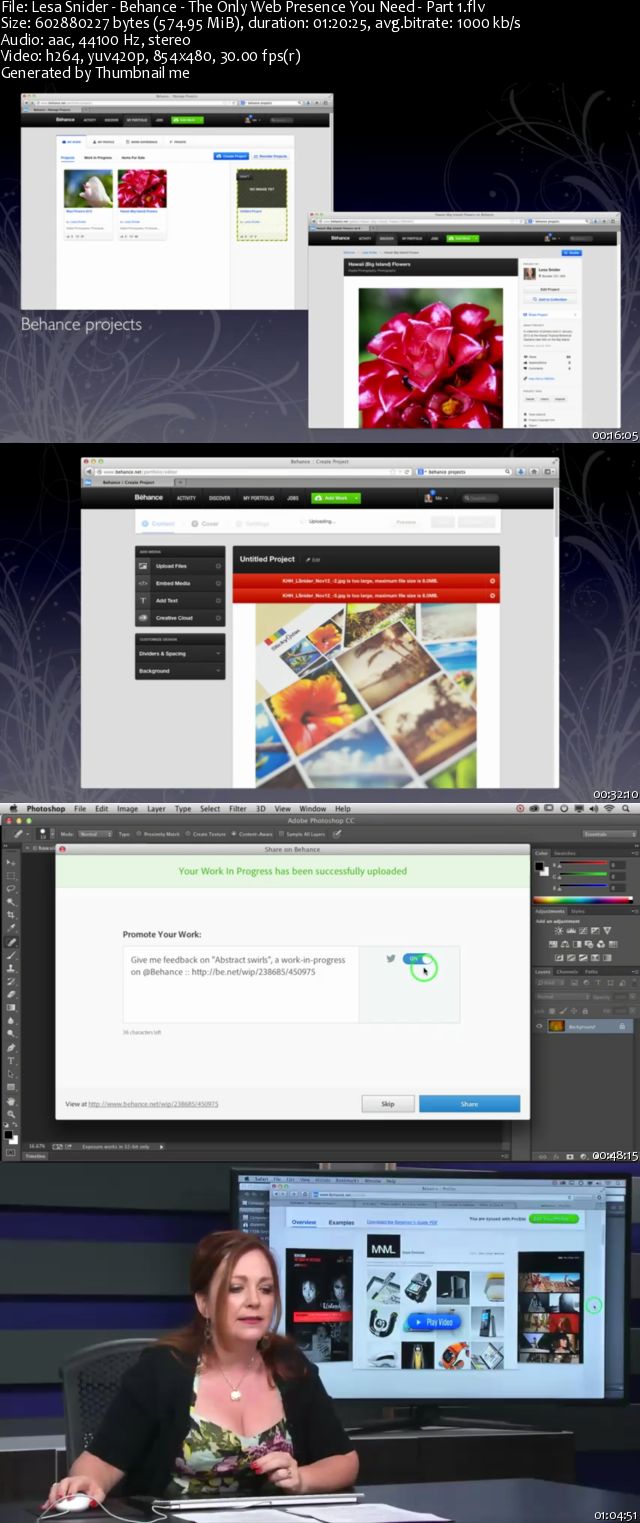Viewport: 640px width, 1523px height.
Task: Open the white flower project thumbnail in Manage Projects
Action: (x=88, y=188)
